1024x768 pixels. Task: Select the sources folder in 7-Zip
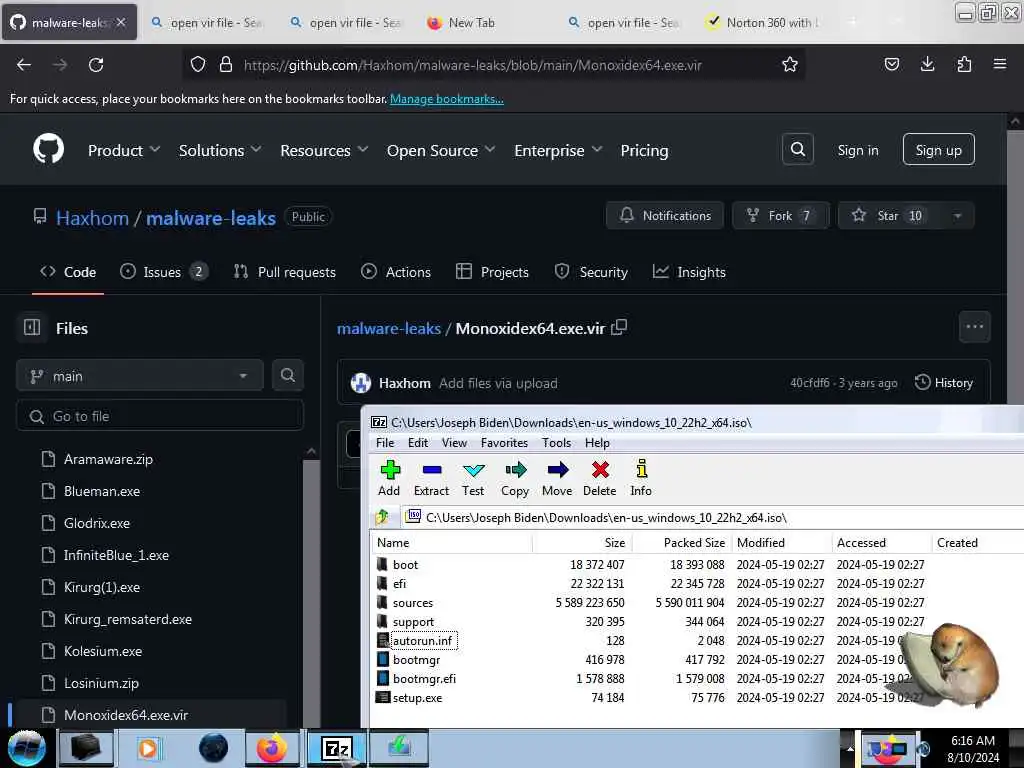412,603
